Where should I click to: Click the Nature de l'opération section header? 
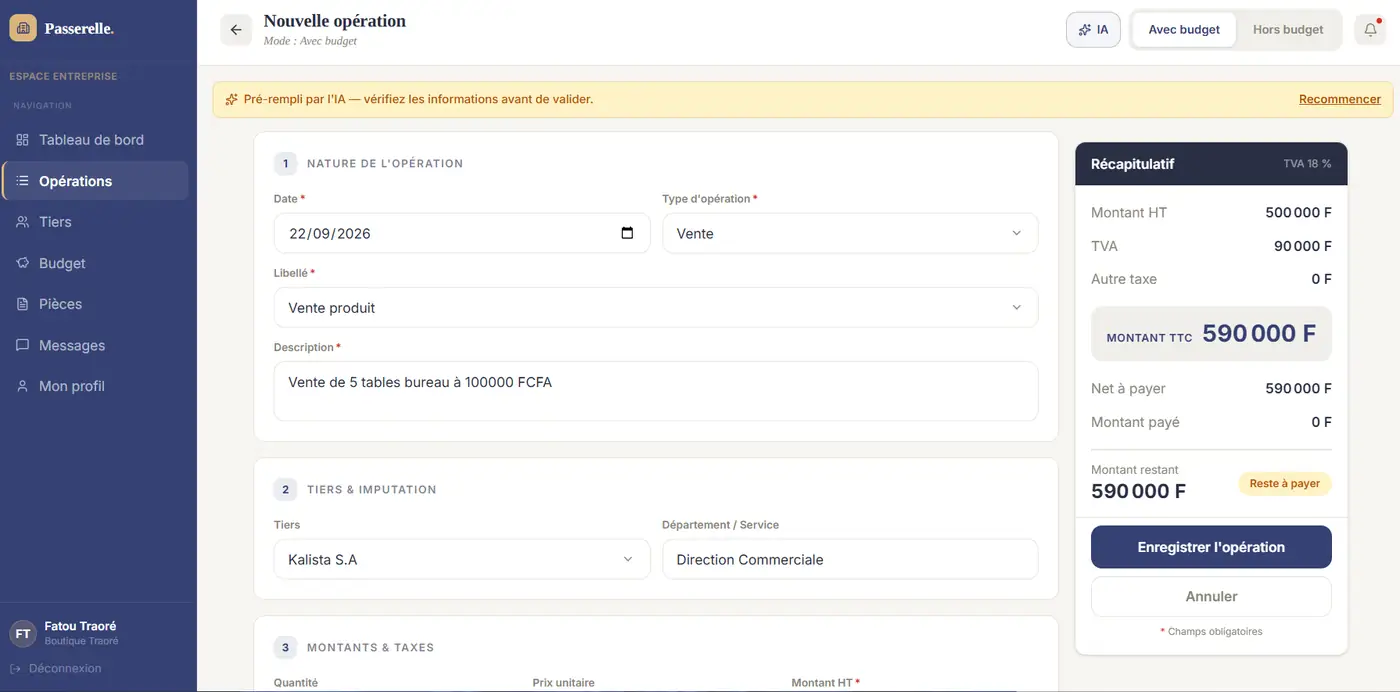point(385,163)
